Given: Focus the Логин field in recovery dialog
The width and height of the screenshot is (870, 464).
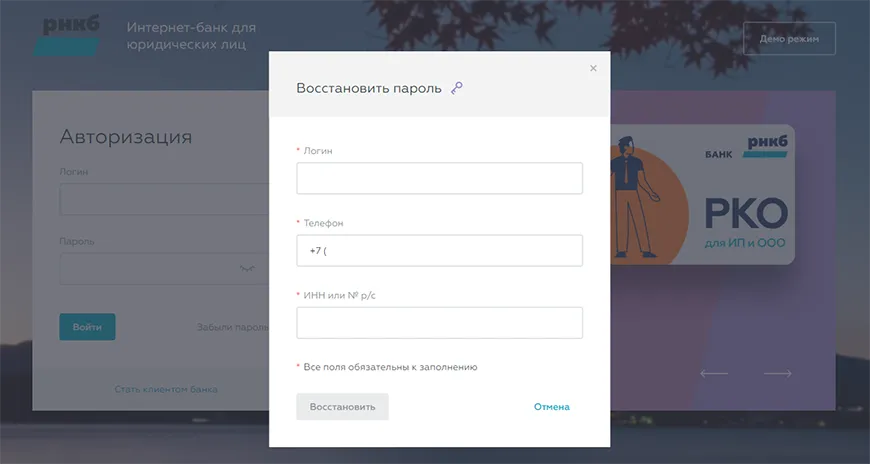Looking at the screenshot, I should tap(439, 179).
